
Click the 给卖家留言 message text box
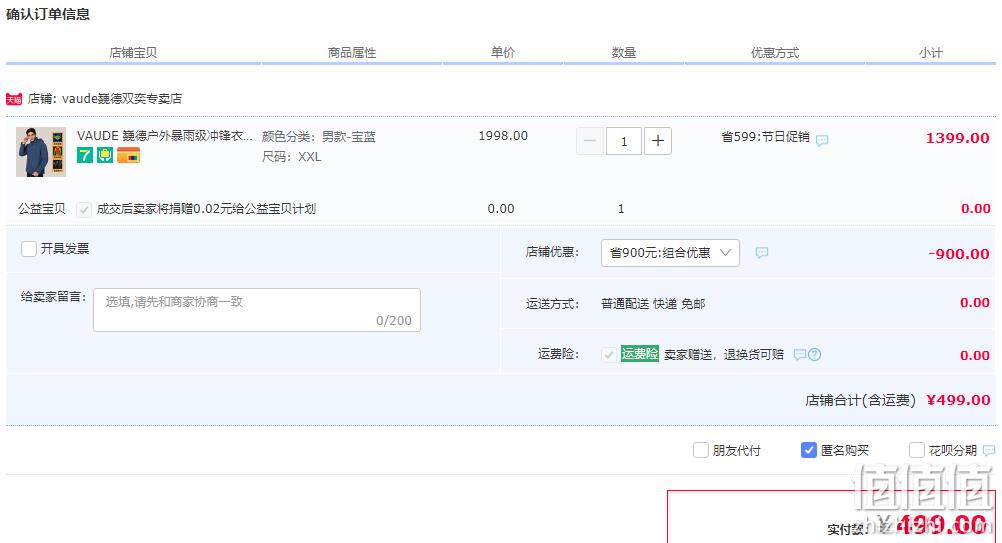pyautogui.click(x=257, y=310)
